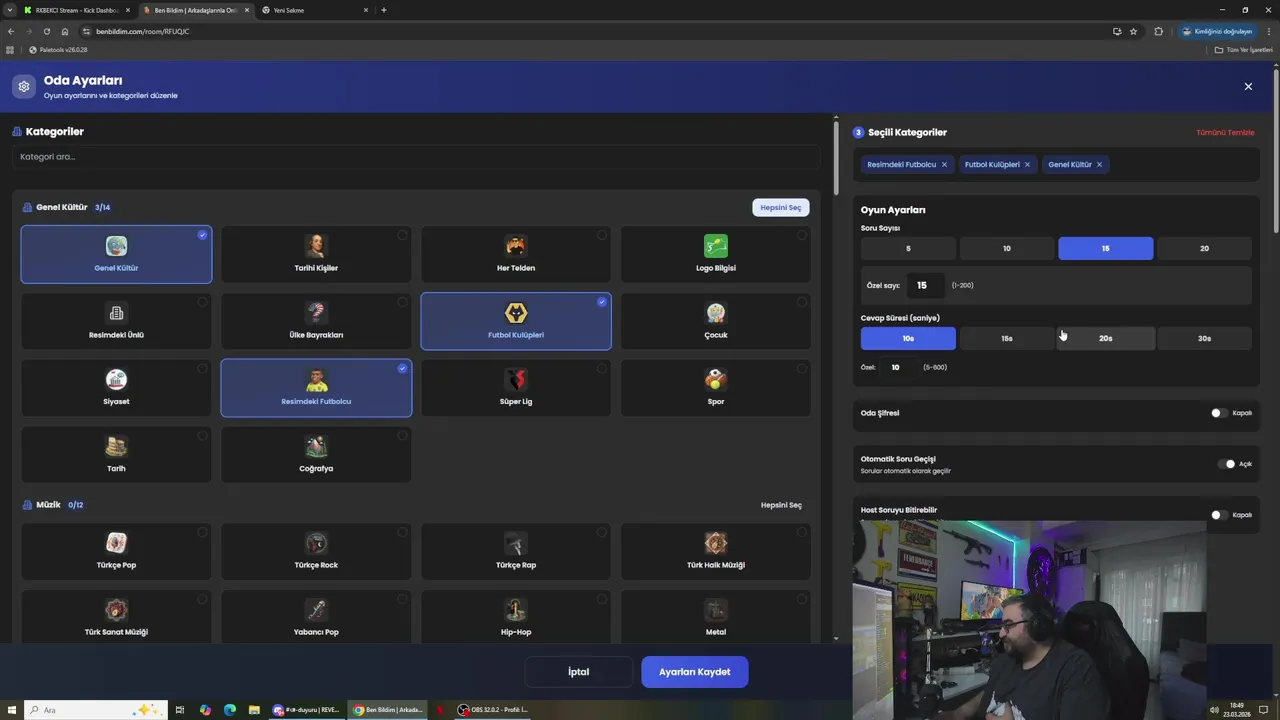Pick the Yabancı Pop music icon
1280x720 pixels.
tap(316, 610)
